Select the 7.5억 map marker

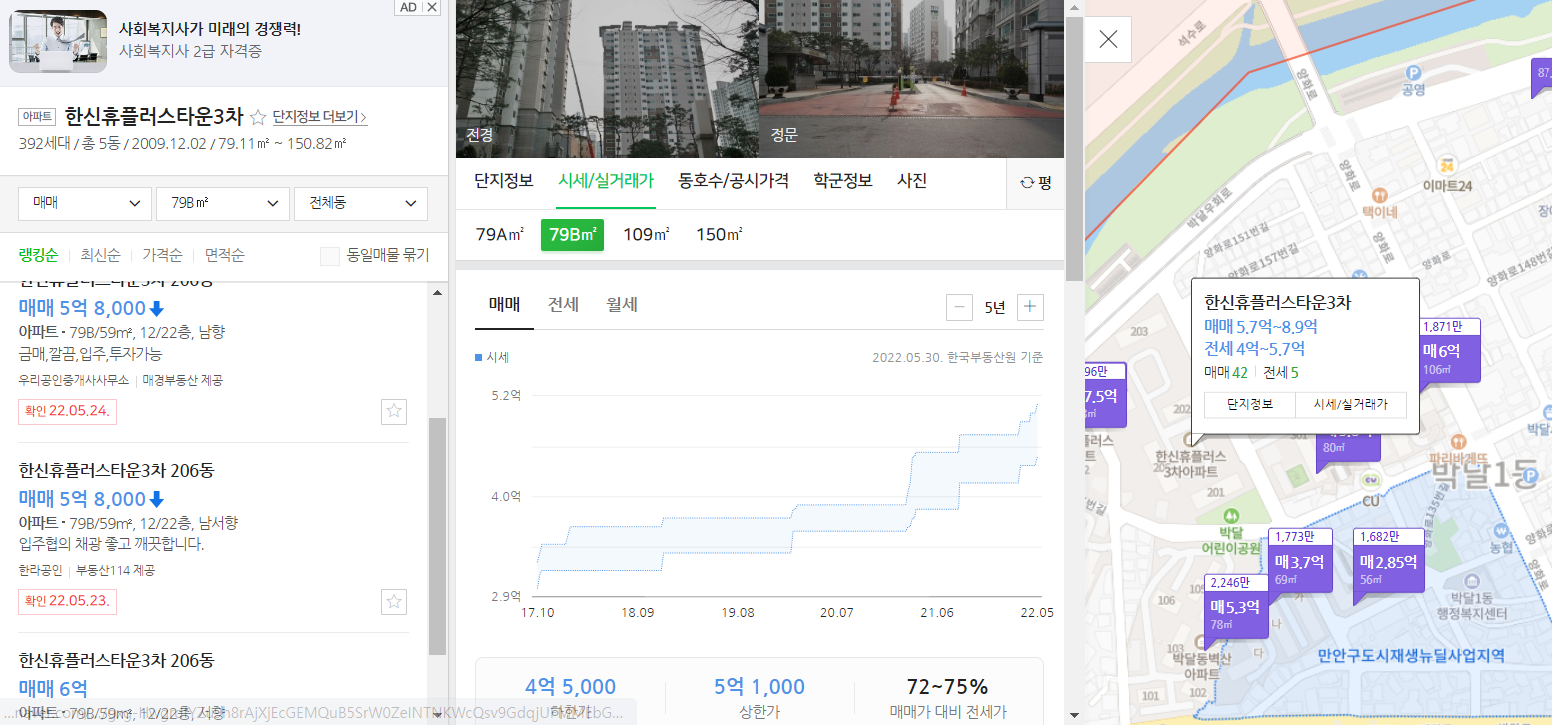pyautogui.click(x=1105, y=395)
